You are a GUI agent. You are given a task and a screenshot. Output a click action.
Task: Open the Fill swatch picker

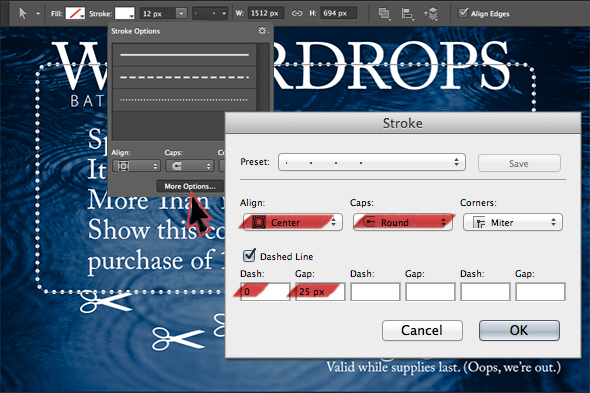coord(75,14)
